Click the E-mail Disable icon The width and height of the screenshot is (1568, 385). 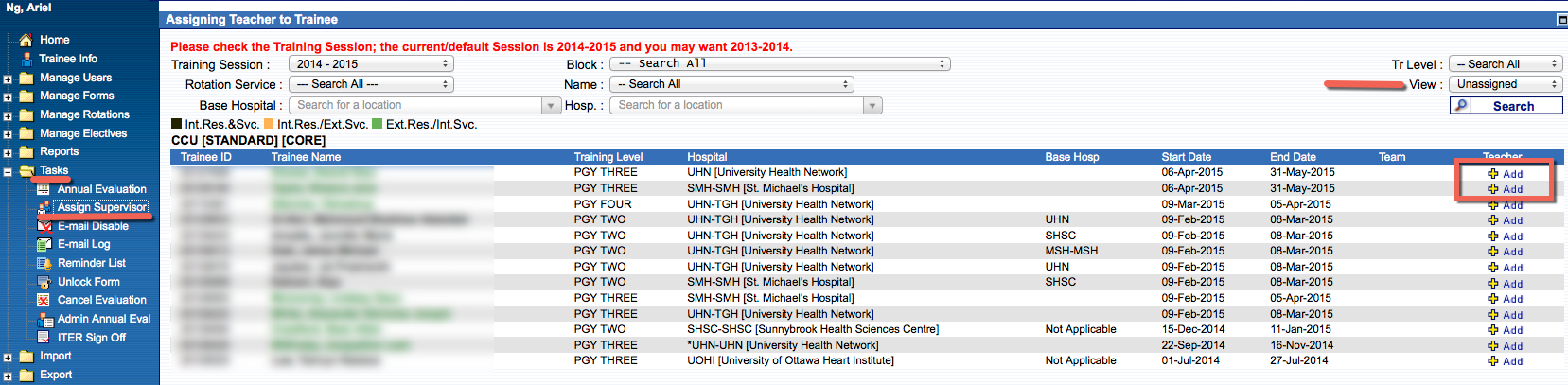43,226
